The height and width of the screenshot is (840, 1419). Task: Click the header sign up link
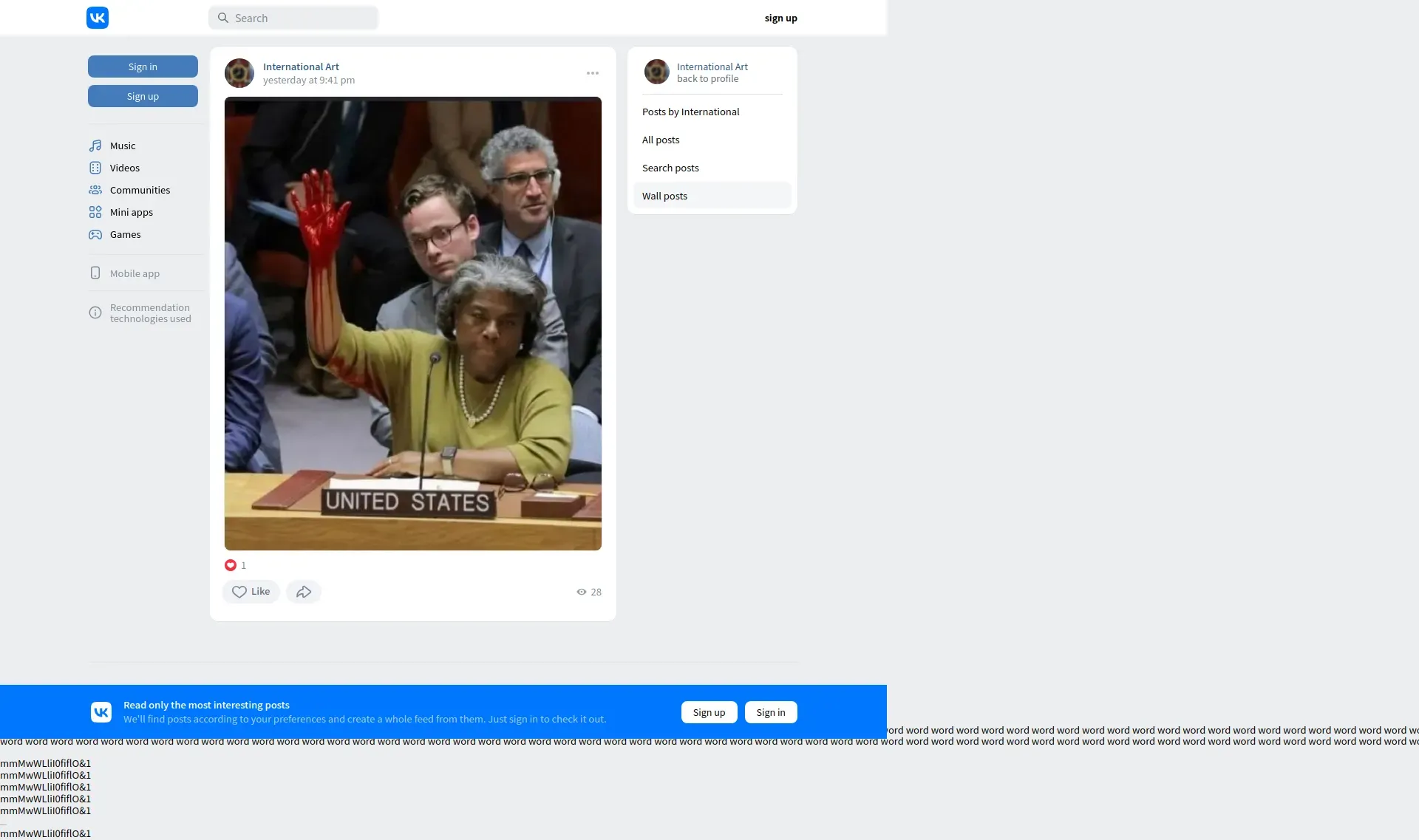(x=780, y=18)
